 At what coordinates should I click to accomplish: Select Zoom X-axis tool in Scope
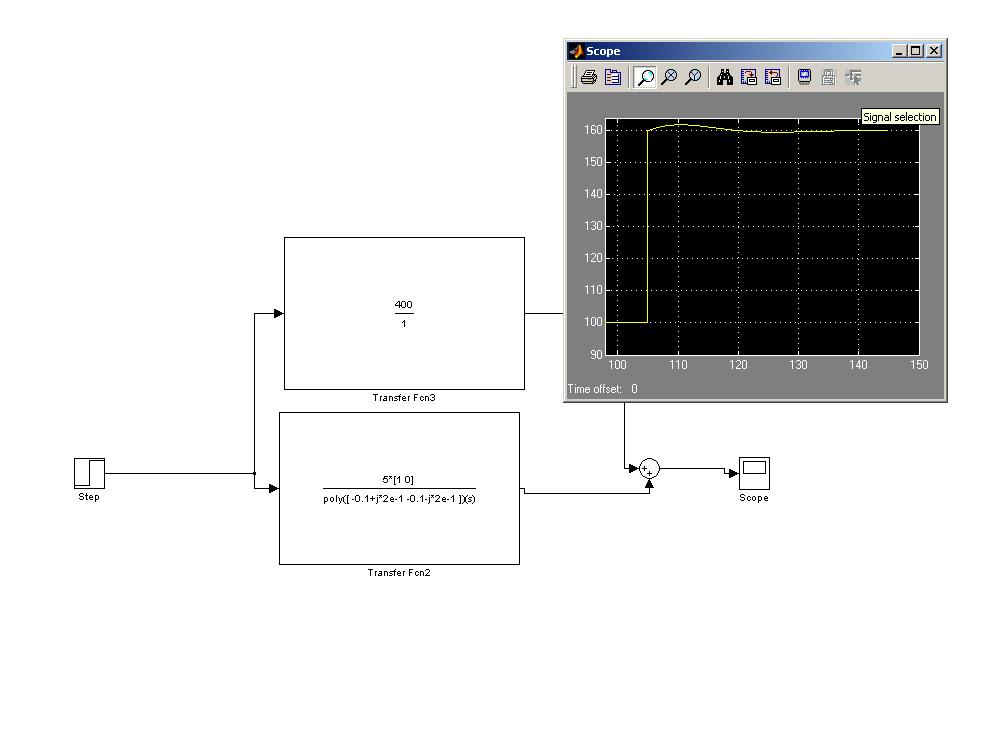(x=670, y=78)
